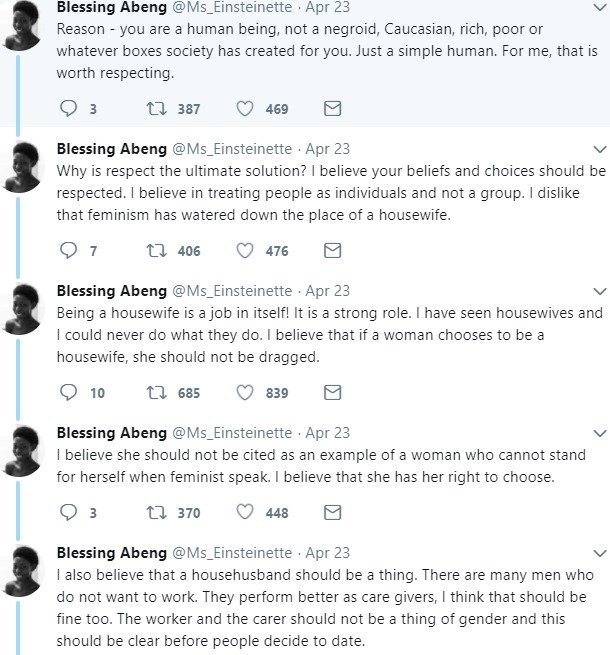Like the tweet with 448 likes

[x=245, y=512]
